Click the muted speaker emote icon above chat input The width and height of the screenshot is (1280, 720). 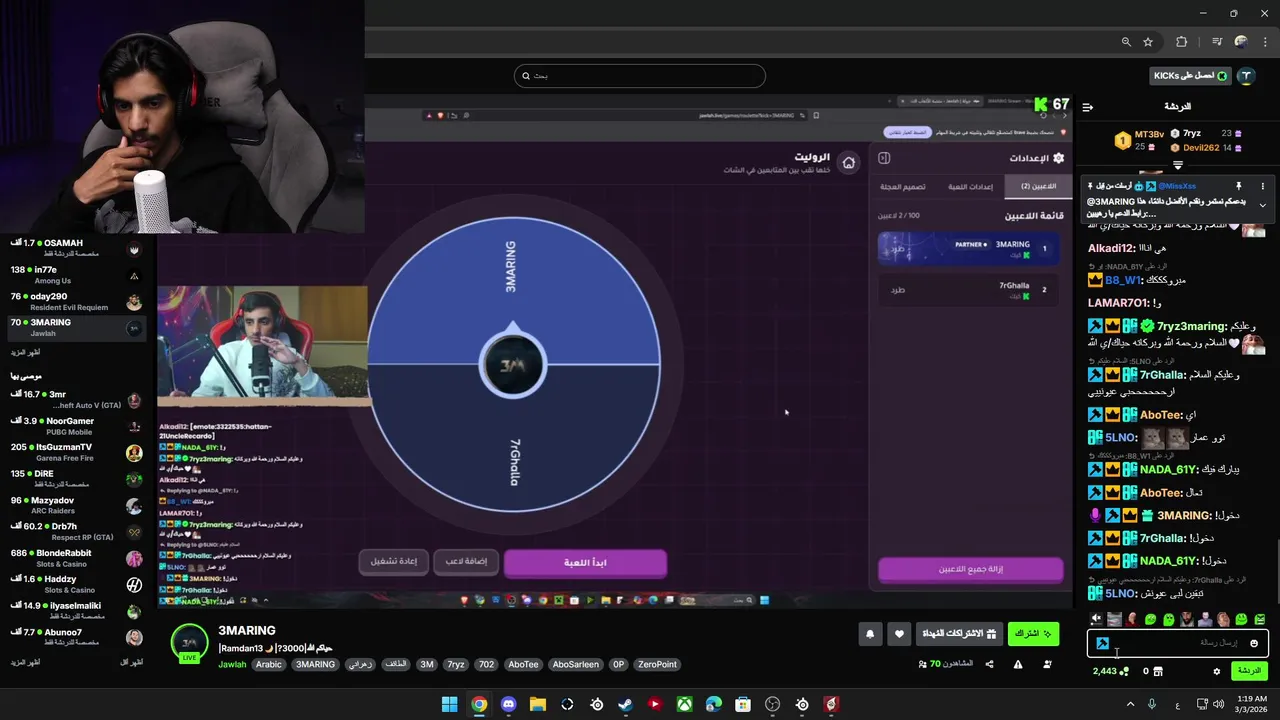1096,620
